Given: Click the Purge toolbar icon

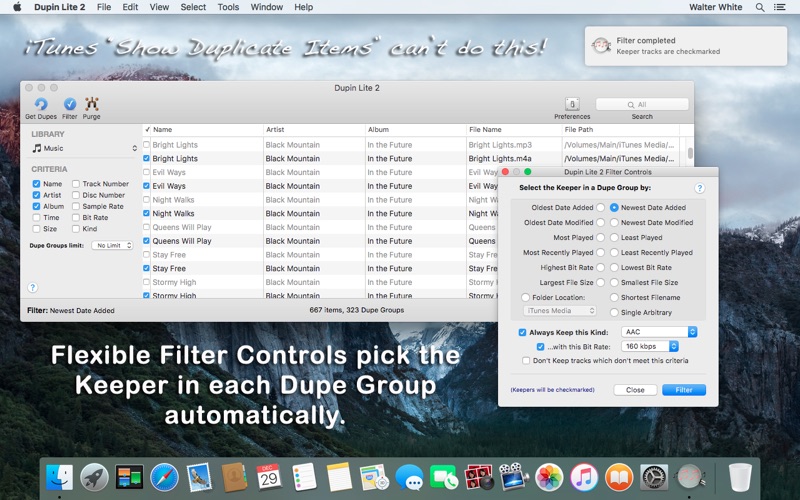Looking at the screenshot, I should pos(92,104).
